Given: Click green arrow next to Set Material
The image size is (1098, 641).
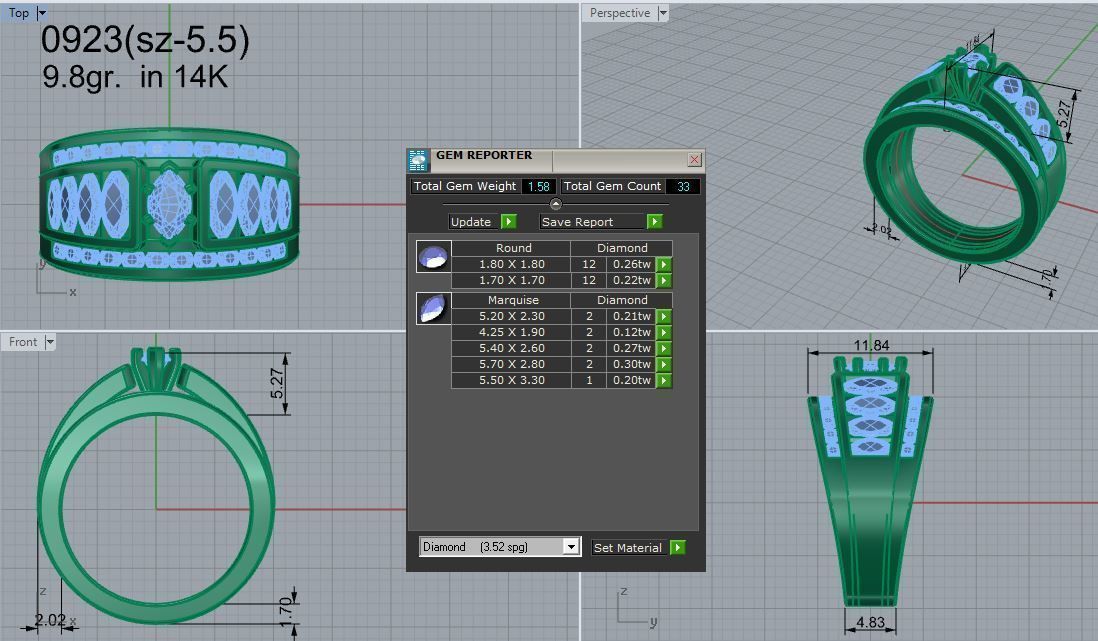Looking at the screenshot, I should pos(678,547).
